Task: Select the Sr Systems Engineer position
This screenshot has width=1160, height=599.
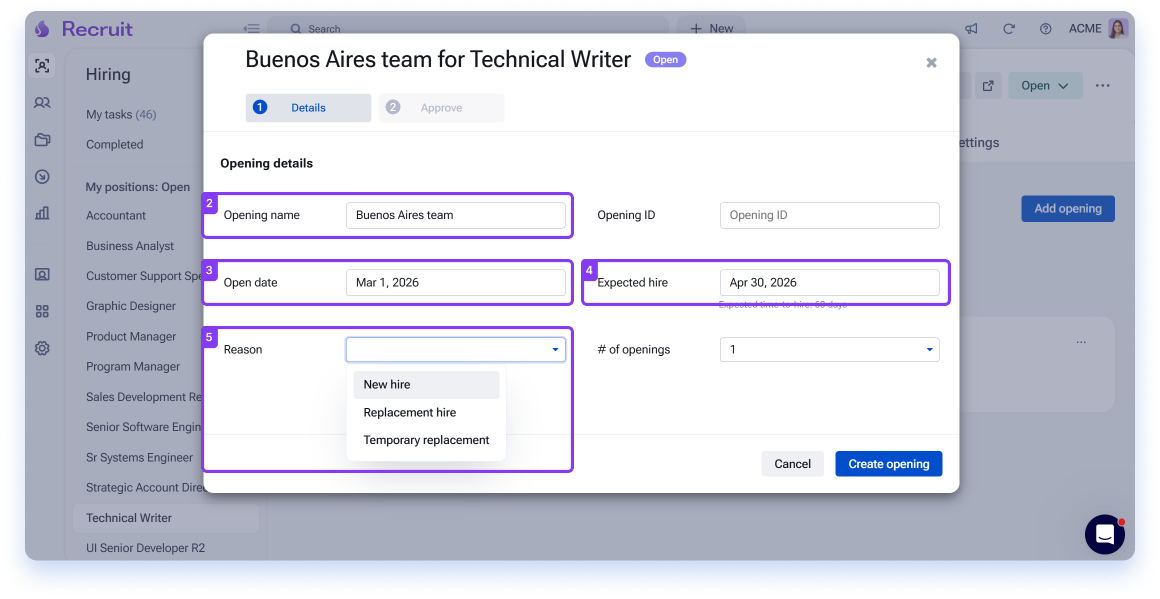Action: (140, 458)
